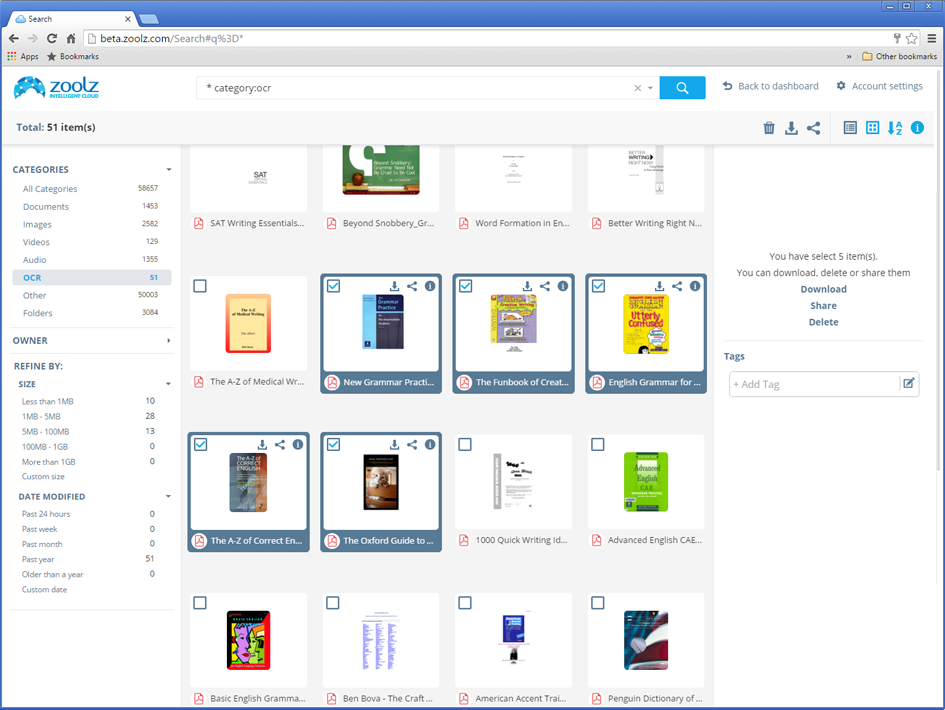Click Download link in selection panel
This screenshot has height=710, width=945.
(x=823, y=289)
